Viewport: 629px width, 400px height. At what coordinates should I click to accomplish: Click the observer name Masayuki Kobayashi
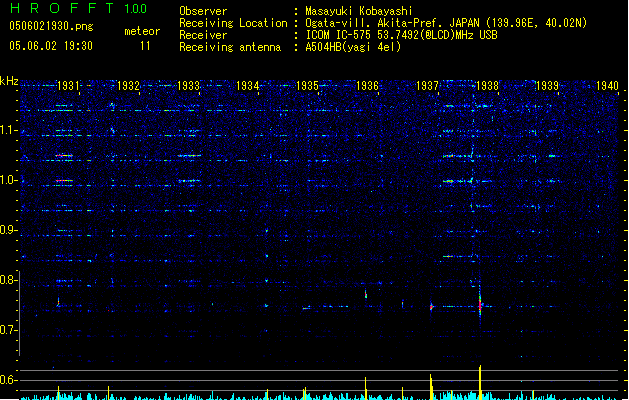pyautogui.click(x=358, y=11)
